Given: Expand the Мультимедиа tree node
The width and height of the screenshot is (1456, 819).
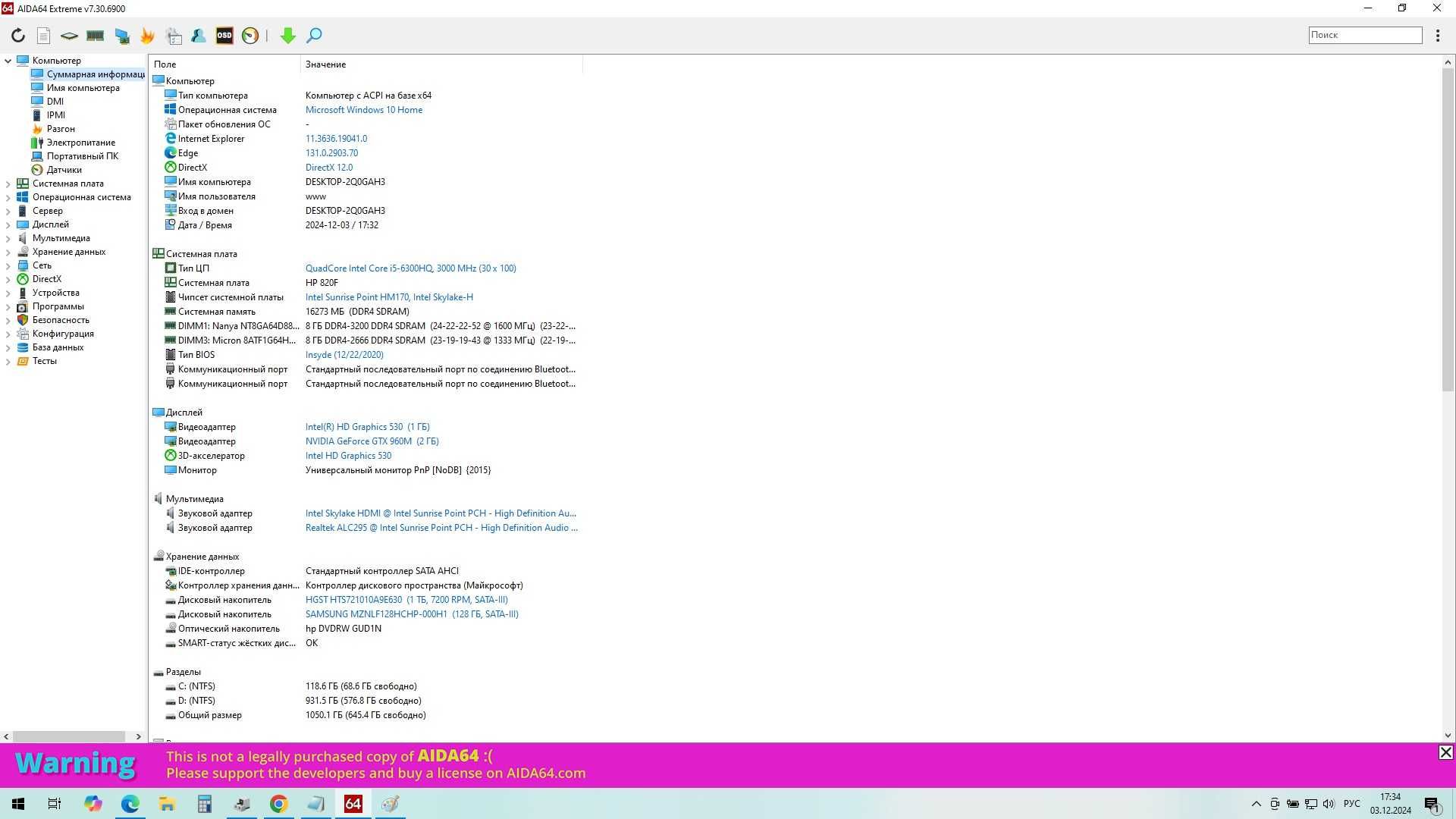Looking at the screenshot, I should (8, 238).
